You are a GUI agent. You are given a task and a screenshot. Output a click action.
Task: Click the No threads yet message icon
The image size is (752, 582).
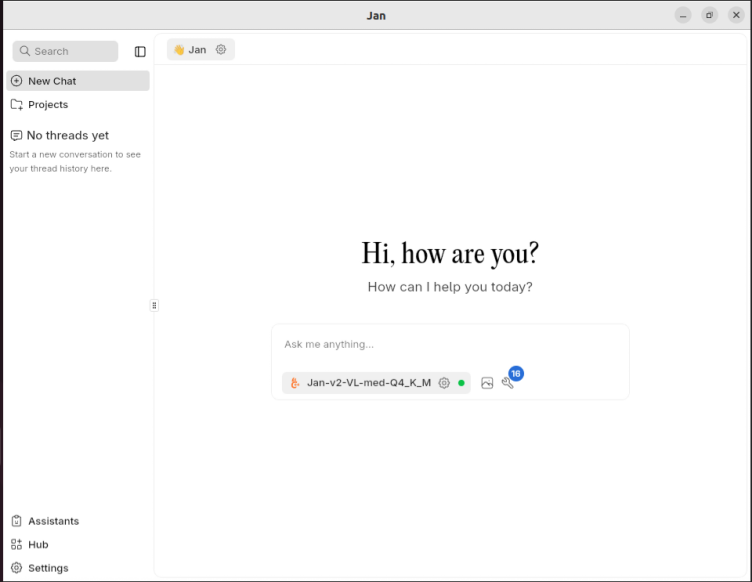point(16,136)
